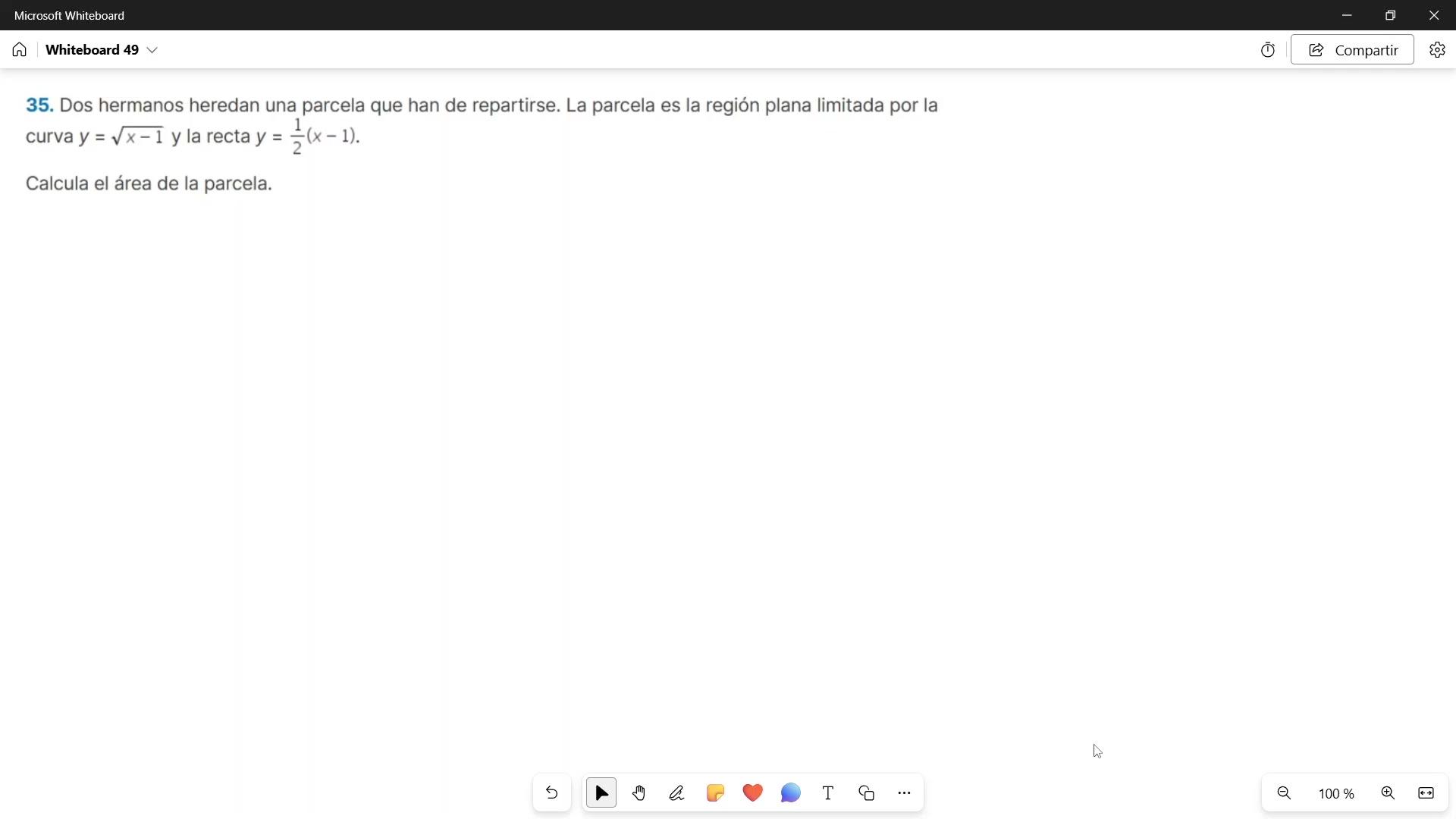Open the settings gear menu
1456x819 pixels.
[1437, 50]
